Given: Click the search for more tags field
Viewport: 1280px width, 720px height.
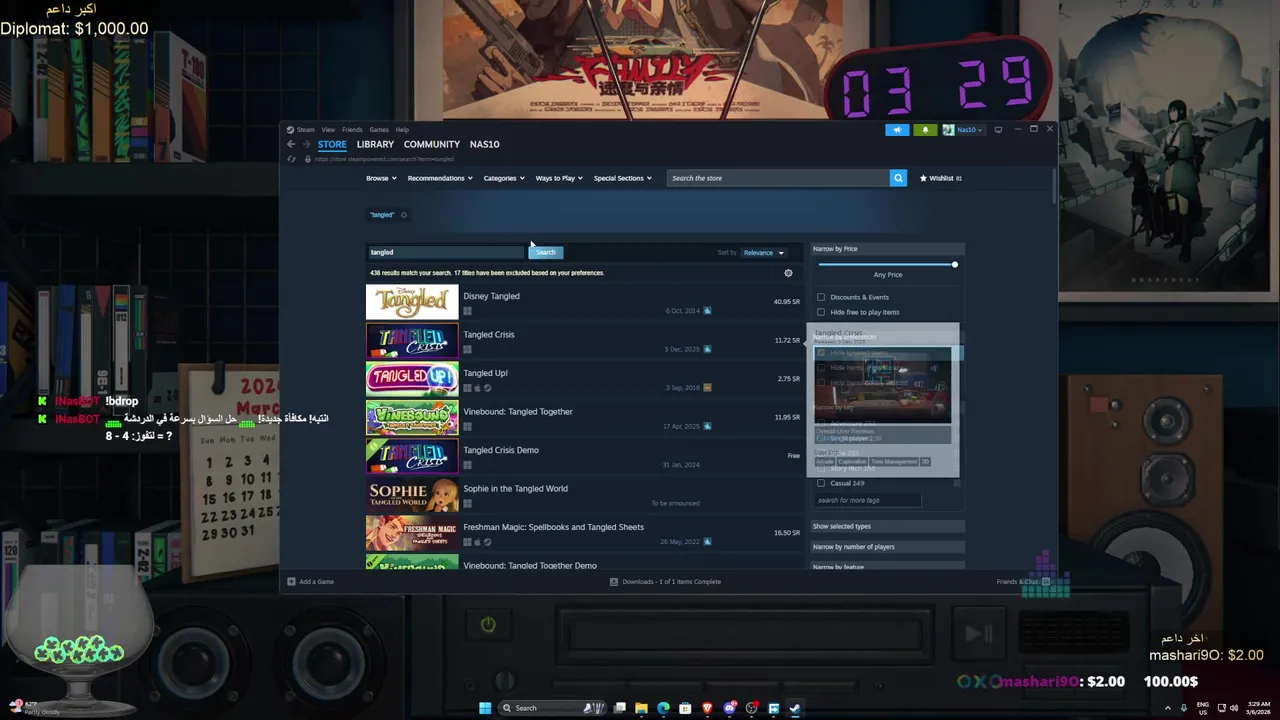Looking at the screenshot, I should click(x=867, y=500).
